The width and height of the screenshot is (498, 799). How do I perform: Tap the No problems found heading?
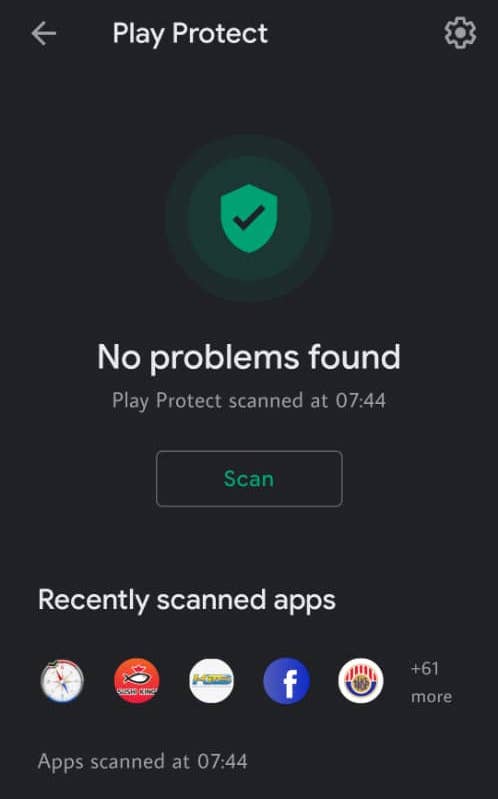pos(249,357)
